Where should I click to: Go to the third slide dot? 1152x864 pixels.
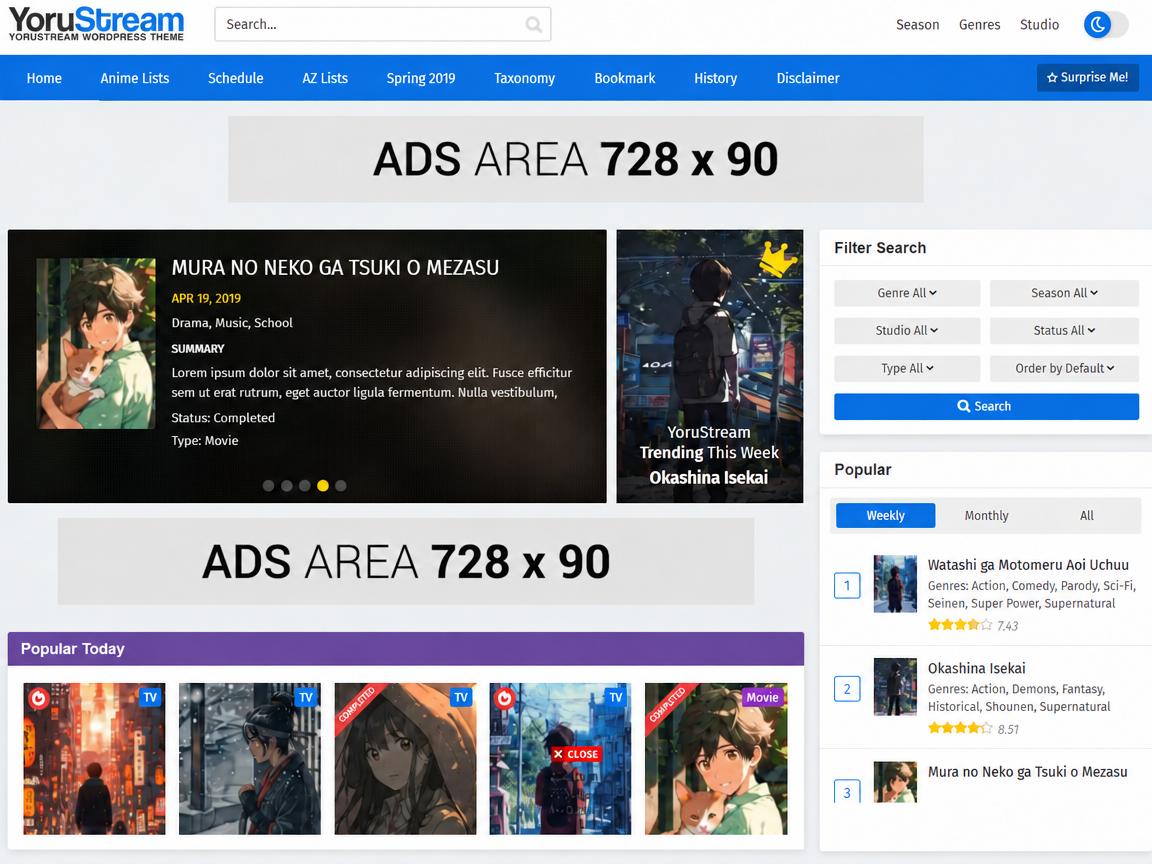coord(304,486)
